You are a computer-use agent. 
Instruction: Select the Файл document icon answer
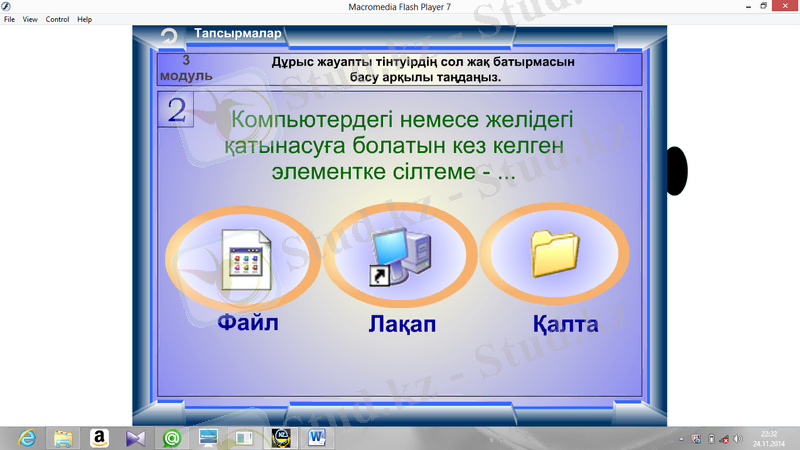(243, 254)
